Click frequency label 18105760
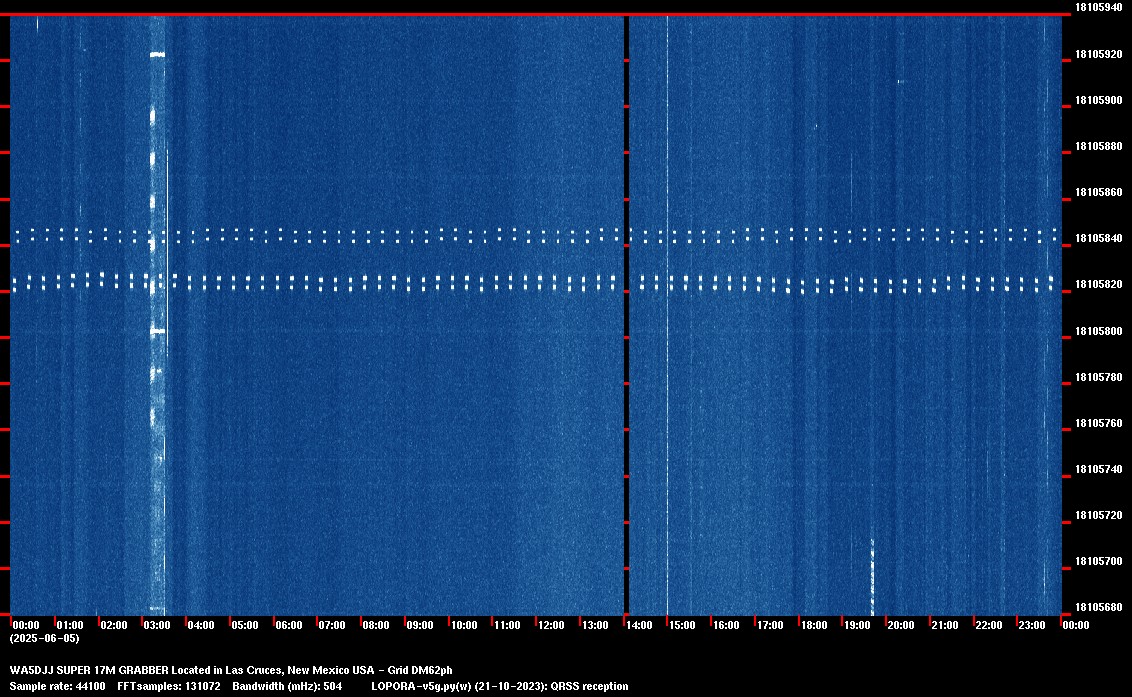The image size is (1132, 697). [x=1098, y=423]
